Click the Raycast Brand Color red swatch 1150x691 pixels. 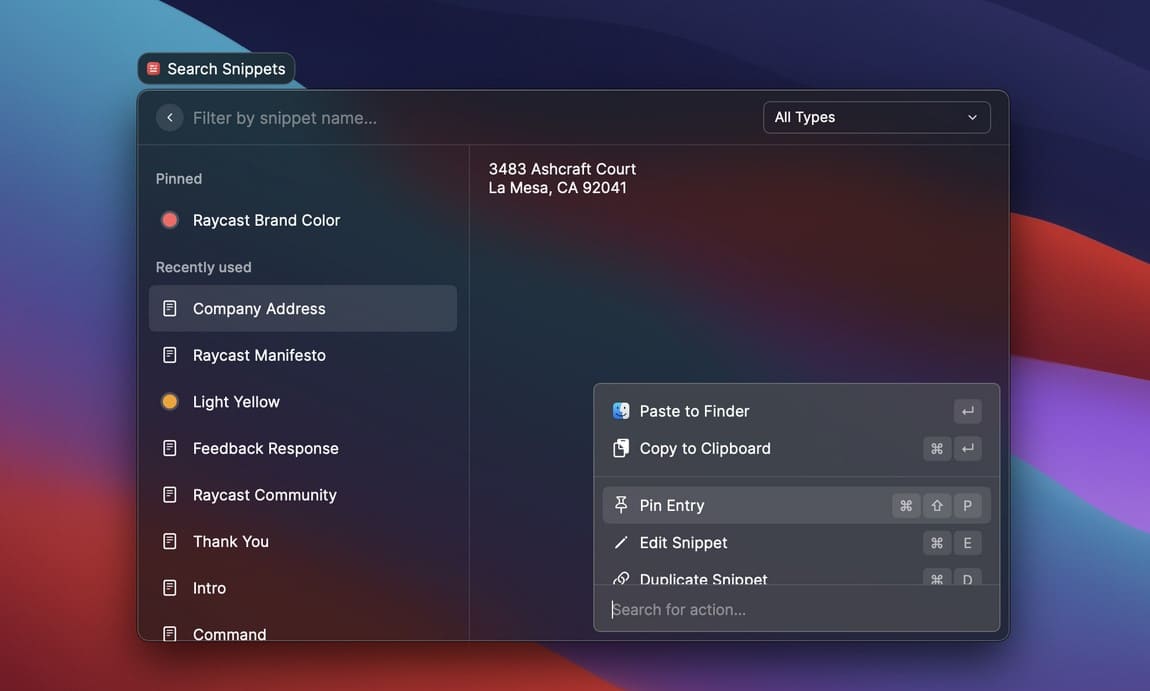tap(170, 220)
